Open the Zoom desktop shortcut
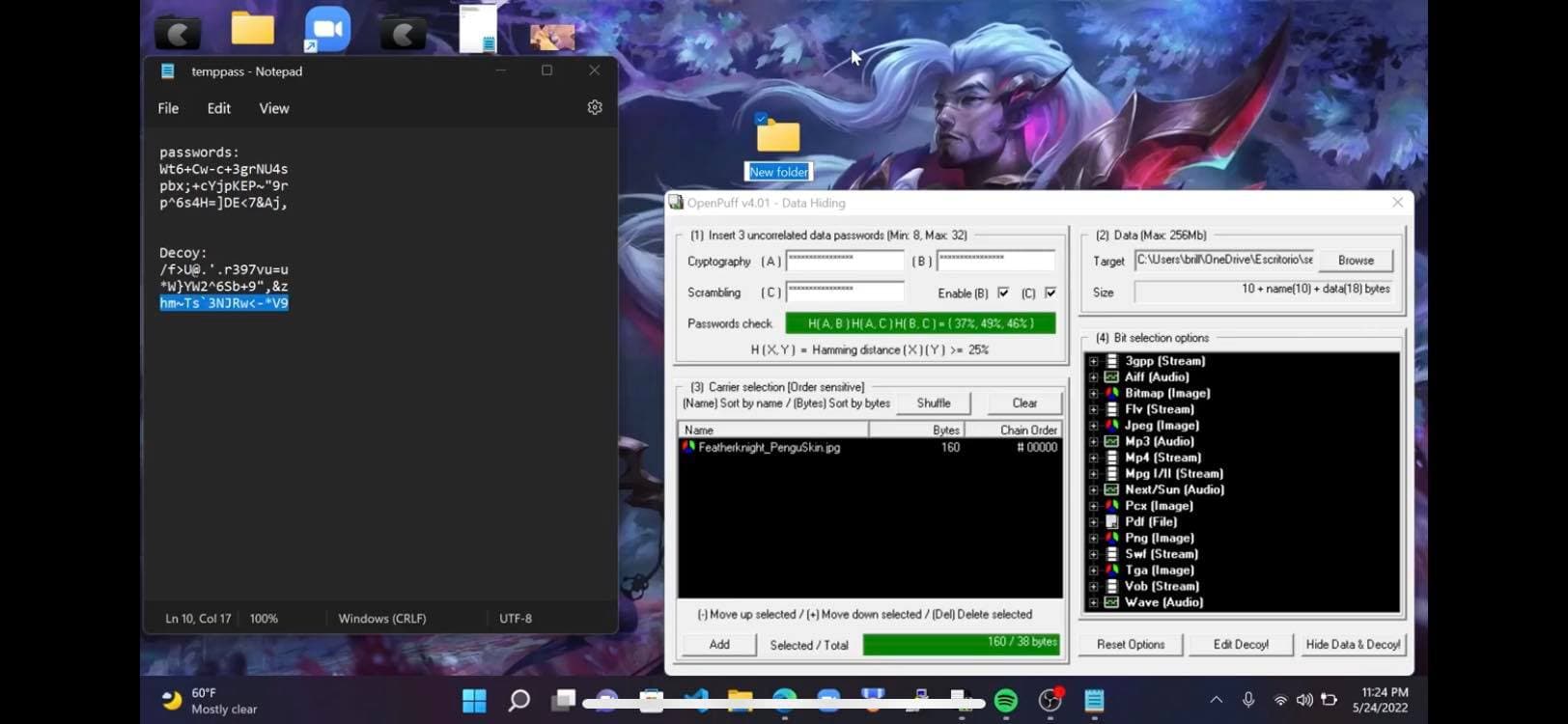 [327, 29]
